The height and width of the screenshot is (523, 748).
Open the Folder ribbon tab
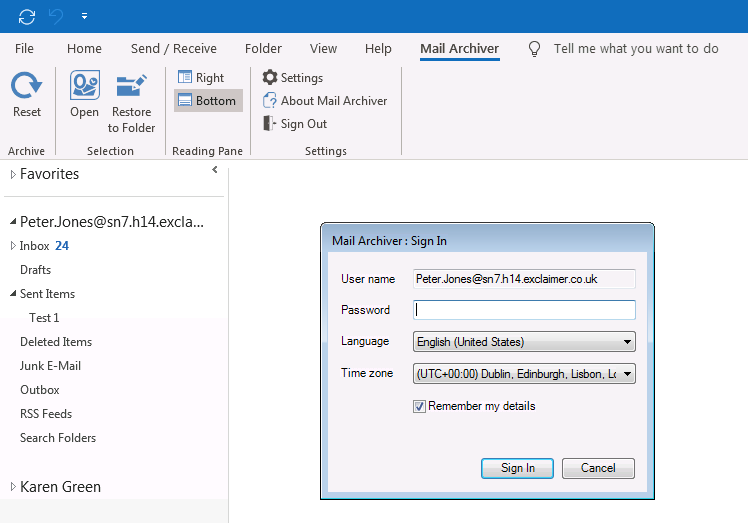pyautogui.click(x=263, y=49)
